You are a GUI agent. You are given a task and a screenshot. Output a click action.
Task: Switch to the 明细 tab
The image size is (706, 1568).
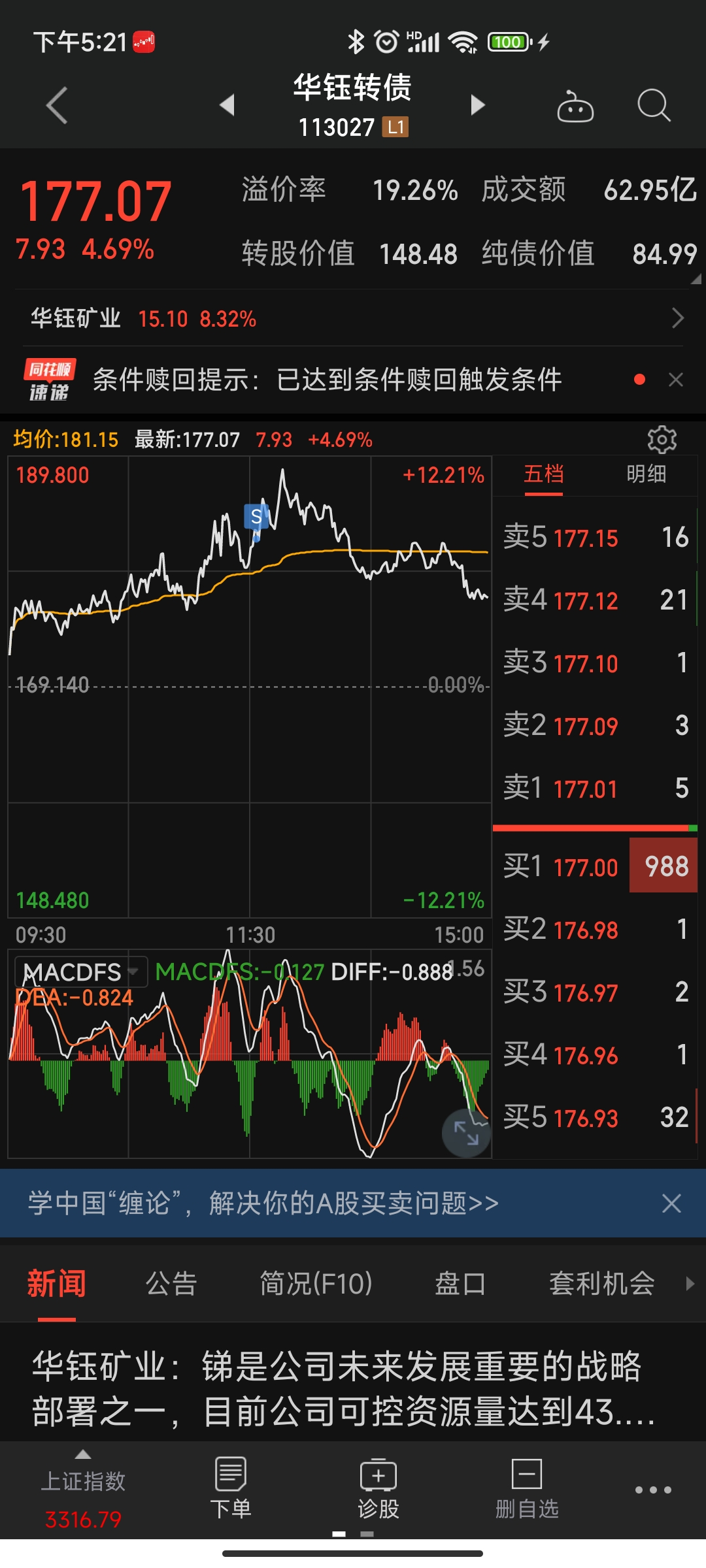click(x=646, y=474)
